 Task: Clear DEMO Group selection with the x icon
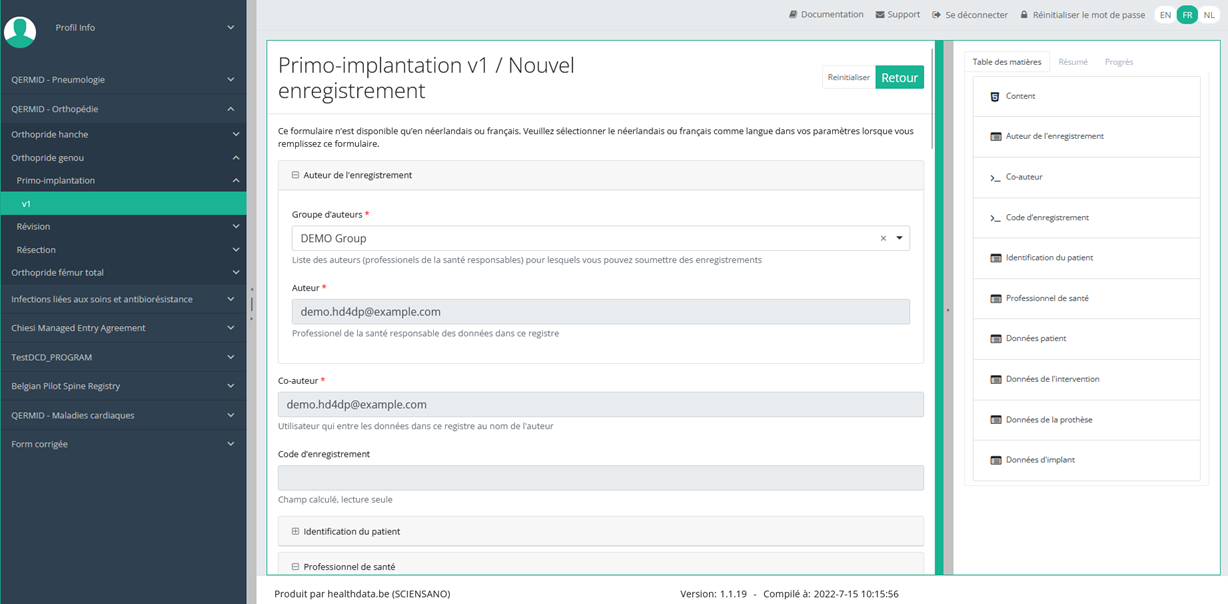pyautogui.click(x=883, y=239)
